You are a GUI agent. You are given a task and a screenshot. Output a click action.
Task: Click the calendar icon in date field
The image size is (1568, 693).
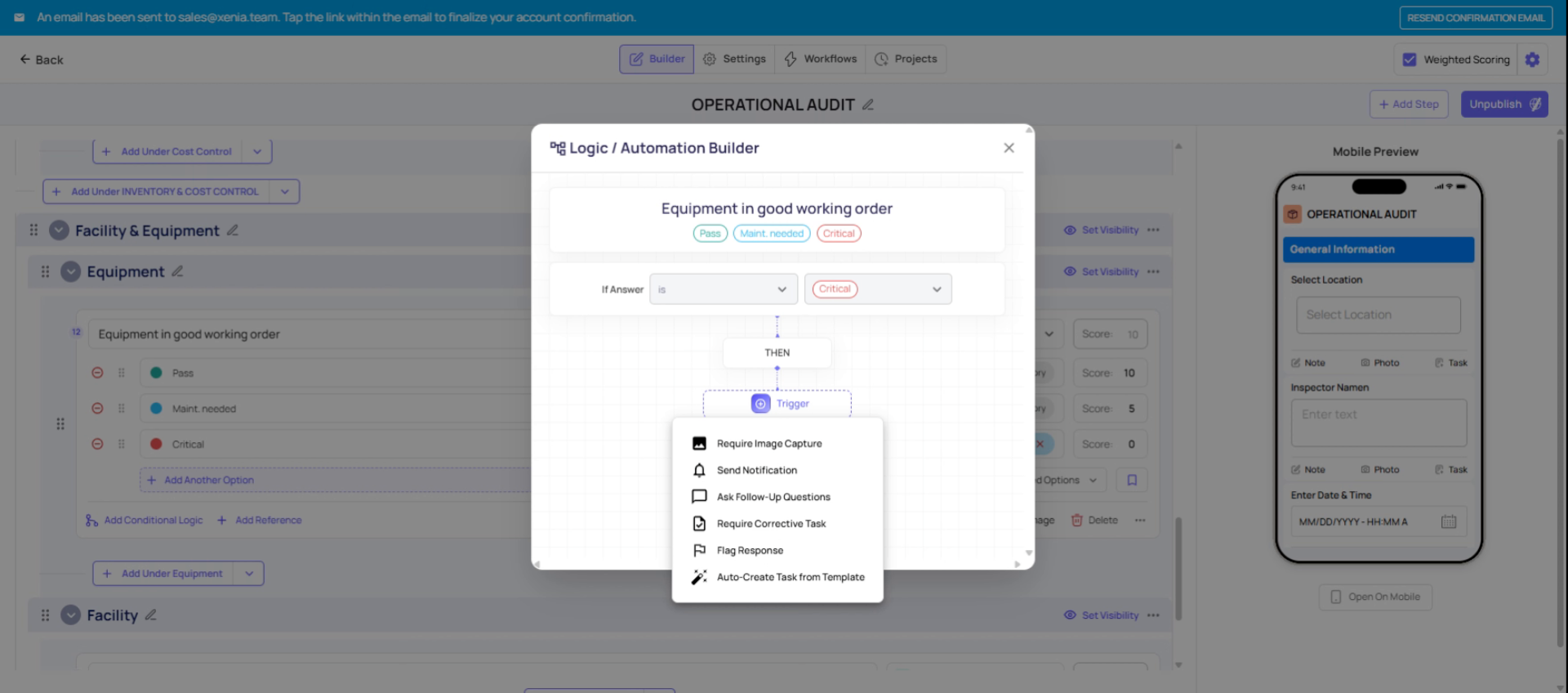[x=1448, y=522]
